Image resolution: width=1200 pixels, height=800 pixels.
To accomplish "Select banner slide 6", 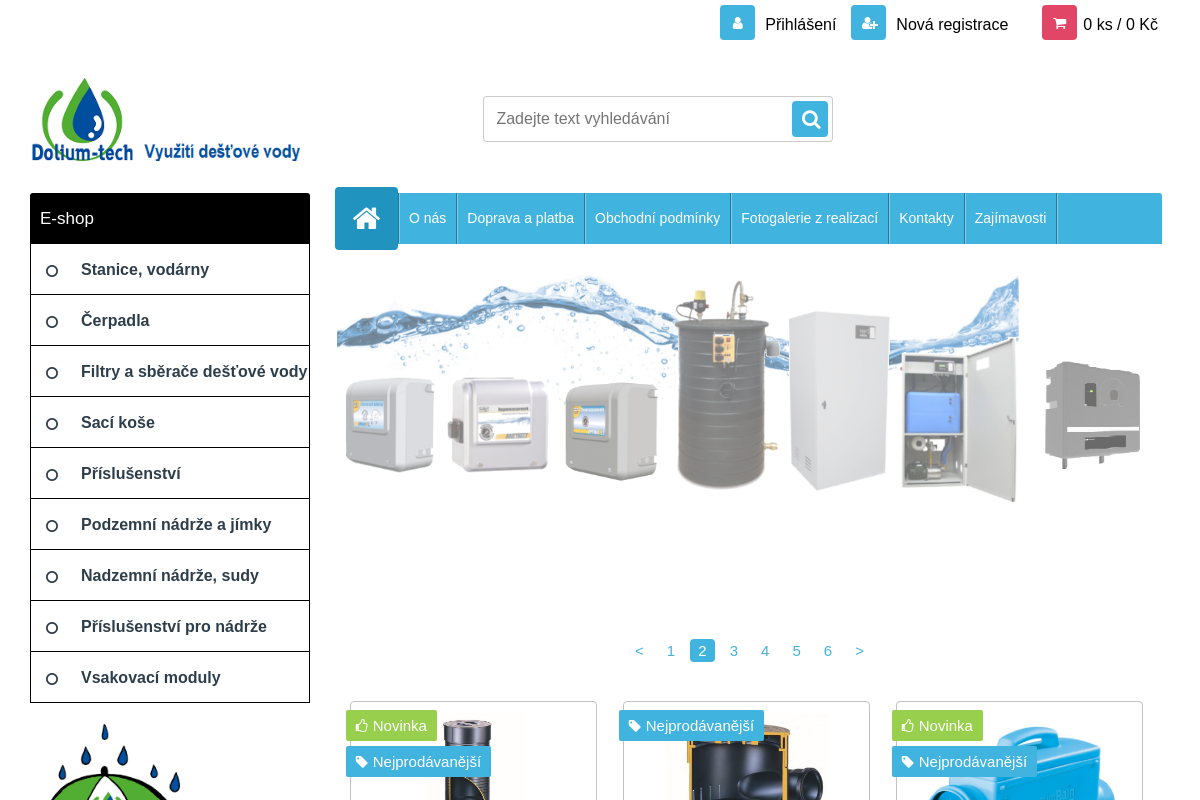I will click(x=828, y=651).
